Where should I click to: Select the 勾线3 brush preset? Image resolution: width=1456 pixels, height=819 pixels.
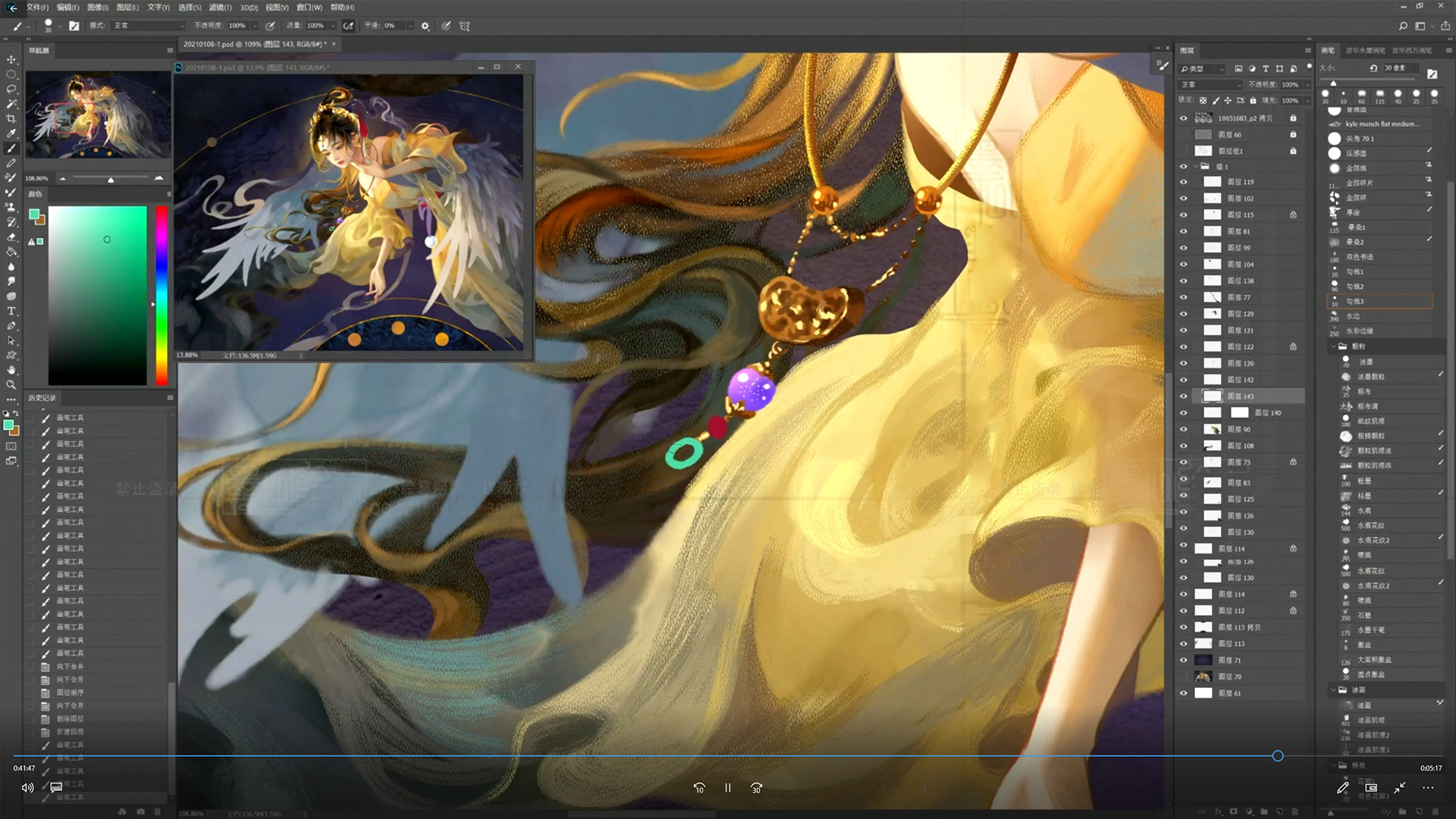[x=1380, y=302]
